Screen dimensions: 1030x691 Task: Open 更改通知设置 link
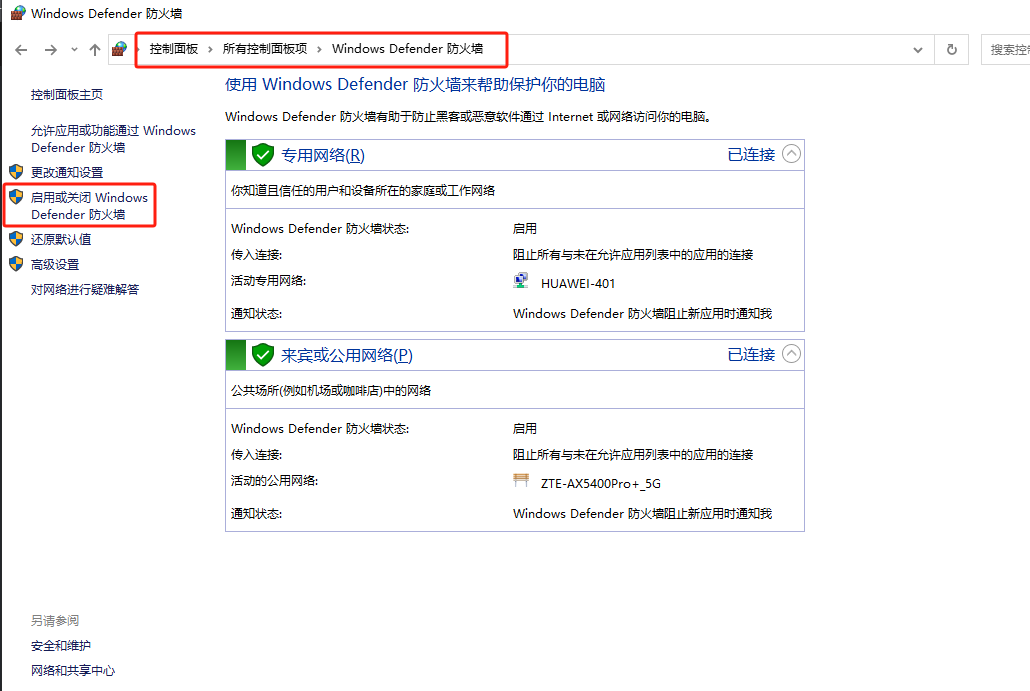(x=67, y=173)
